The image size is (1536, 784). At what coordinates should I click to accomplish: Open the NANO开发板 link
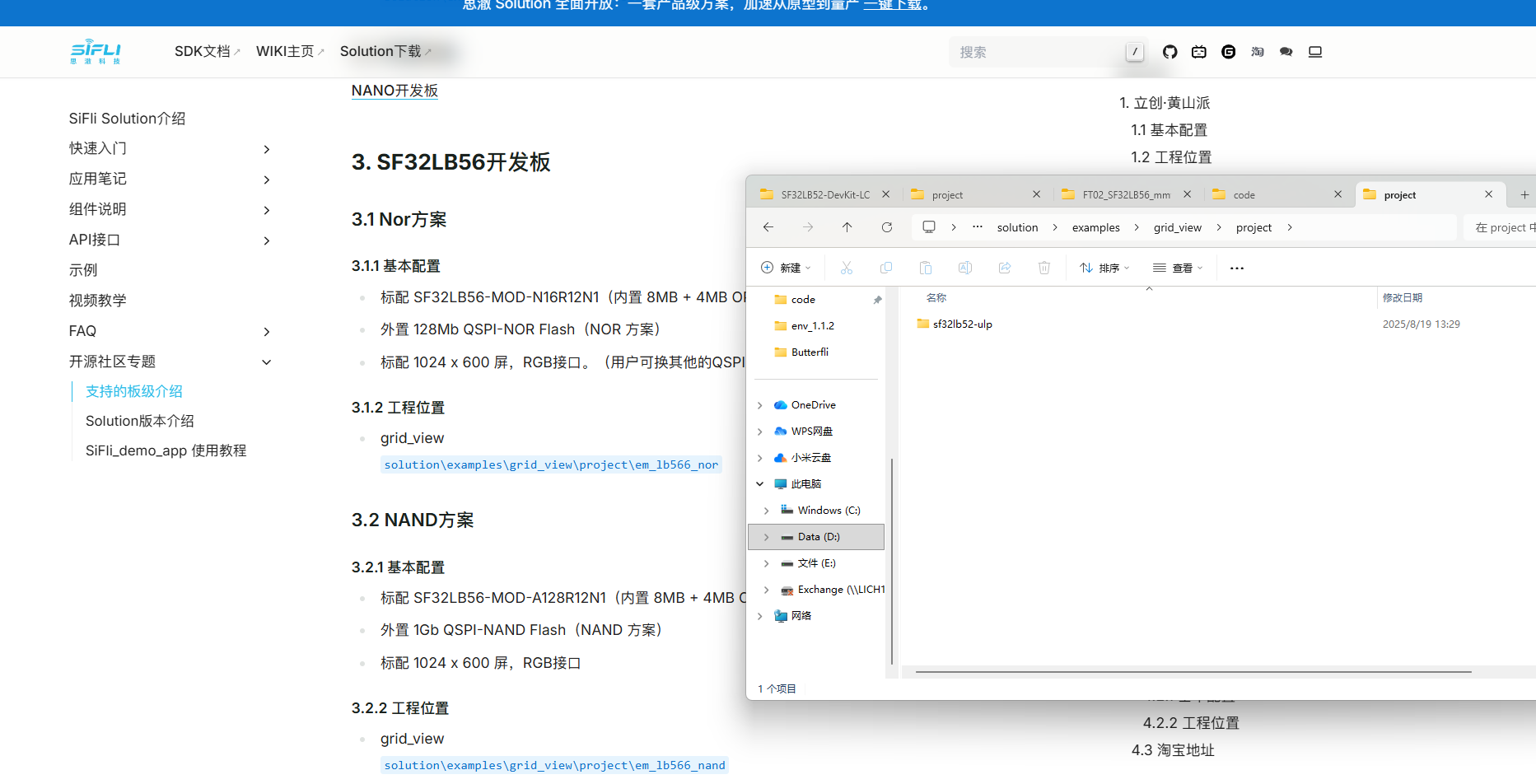point(395,91)
